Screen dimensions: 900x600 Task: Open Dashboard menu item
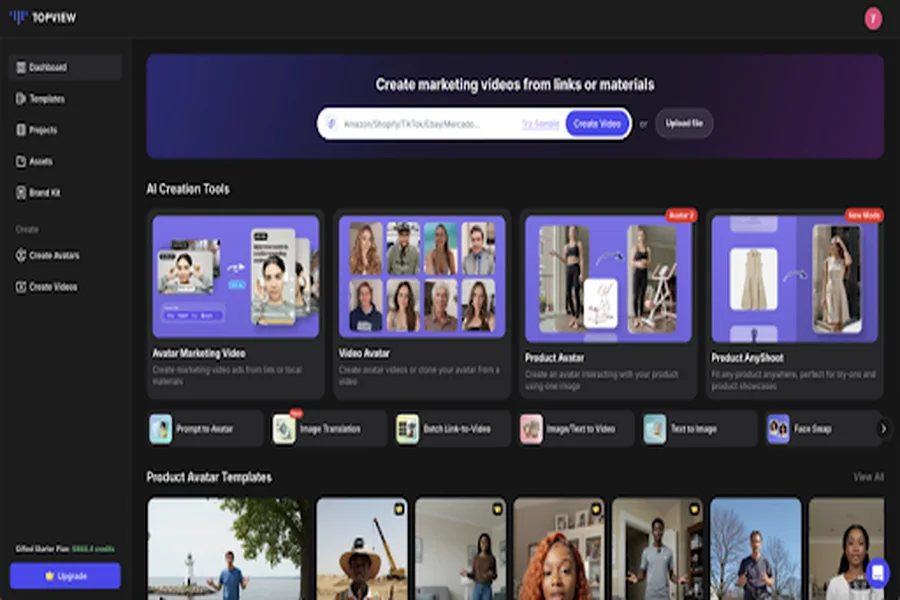(x=65, y=68)
